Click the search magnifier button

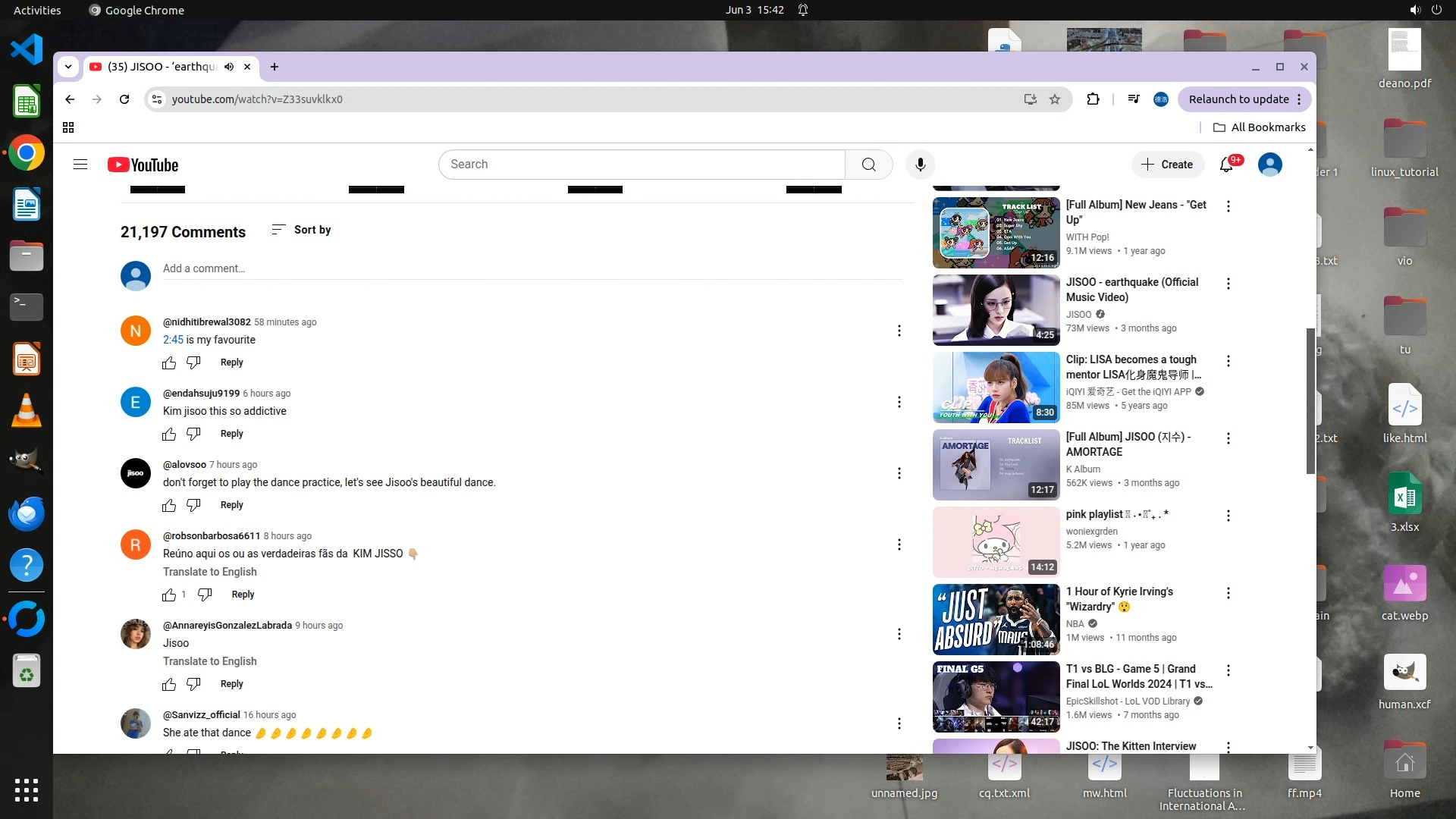coord(868,165)
